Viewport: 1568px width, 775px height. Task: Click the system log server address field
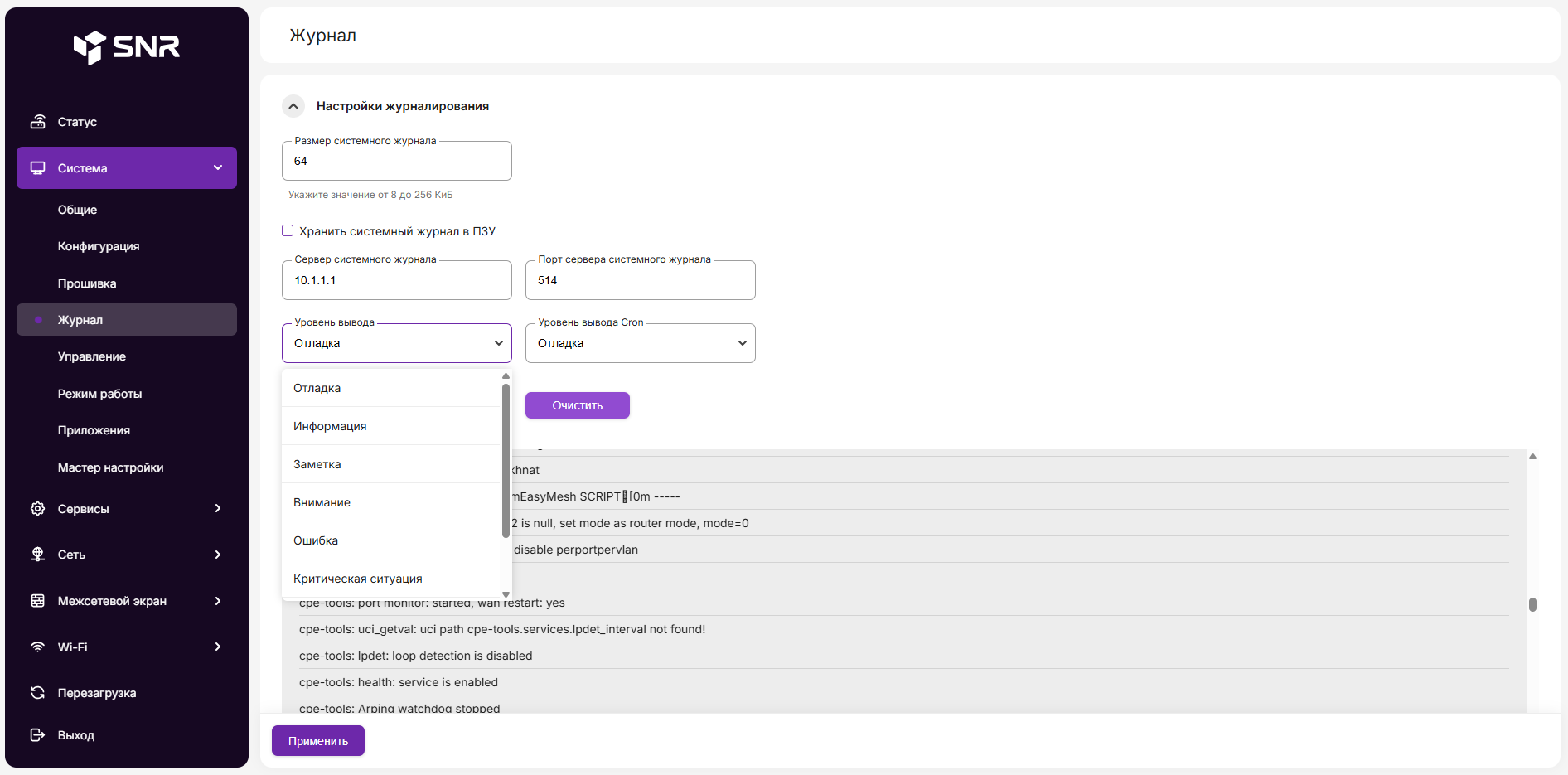click(396, 281)
